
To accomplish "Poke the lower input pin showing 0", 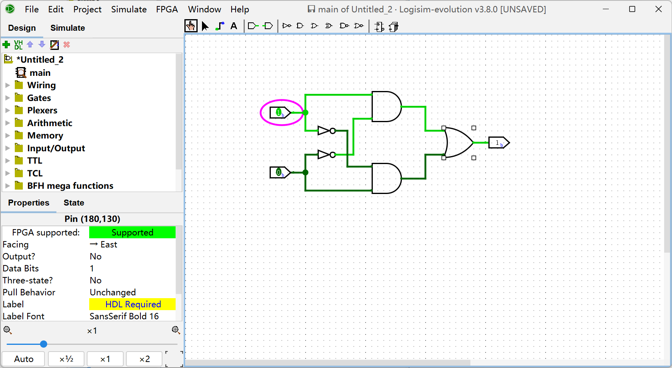I will (x=279, y=172).
